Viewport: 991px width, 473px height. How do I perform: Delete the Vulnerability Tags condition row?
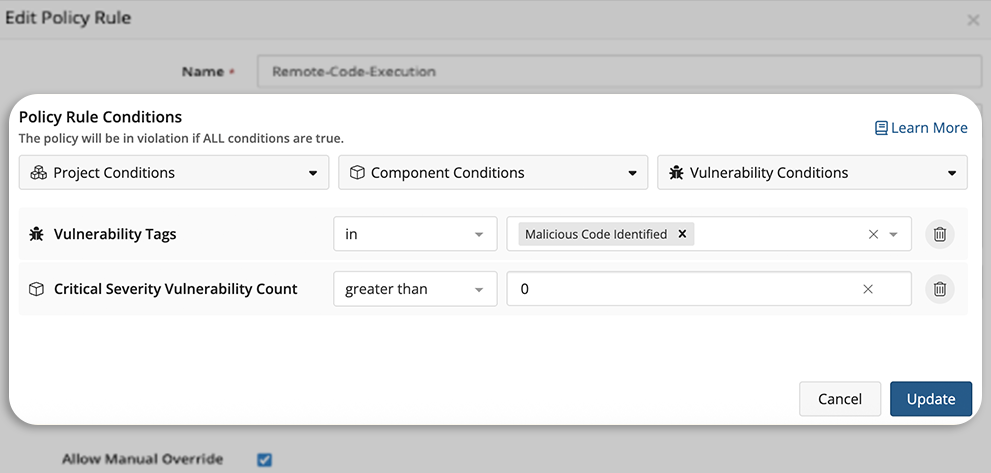click(939, 234)
